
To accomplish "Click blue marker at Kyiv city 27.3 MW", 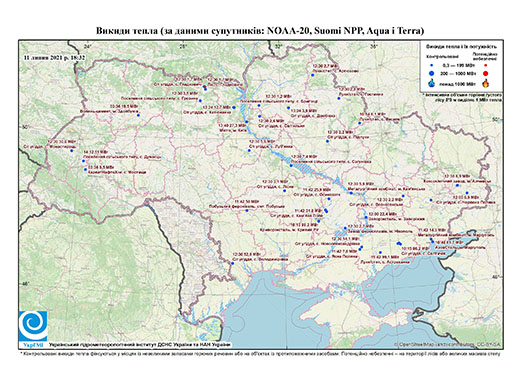I will coord(247,122).
